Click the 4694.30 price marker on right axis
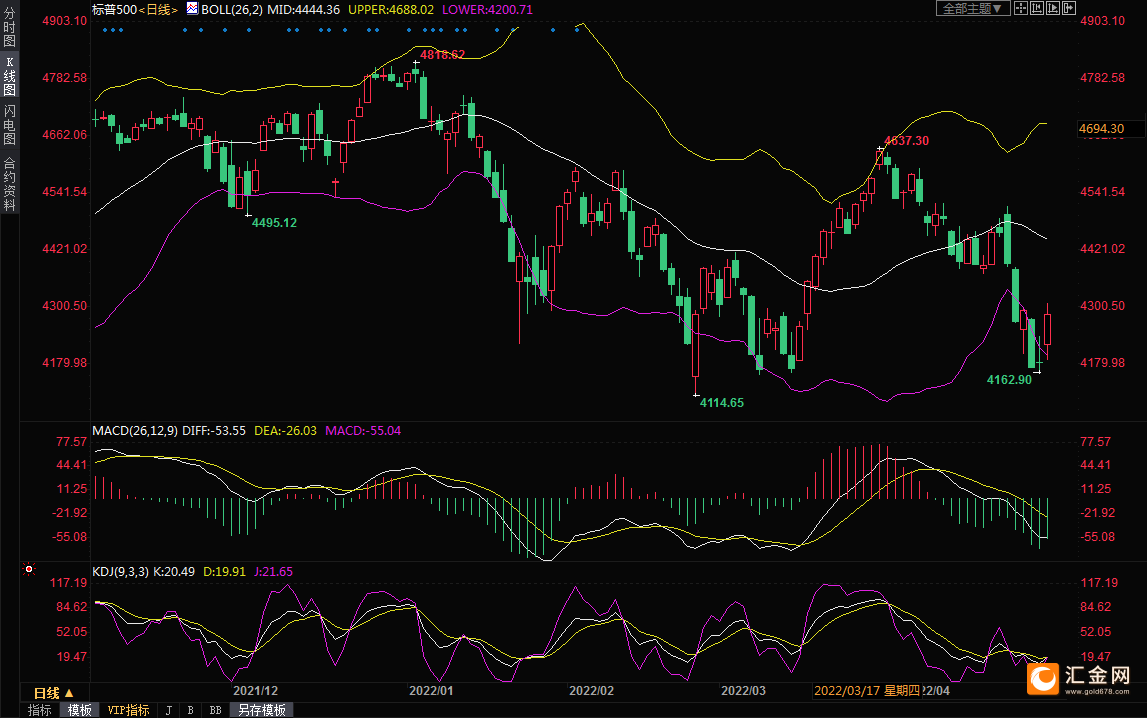Screen dimensions: 1147x718 1101,129
